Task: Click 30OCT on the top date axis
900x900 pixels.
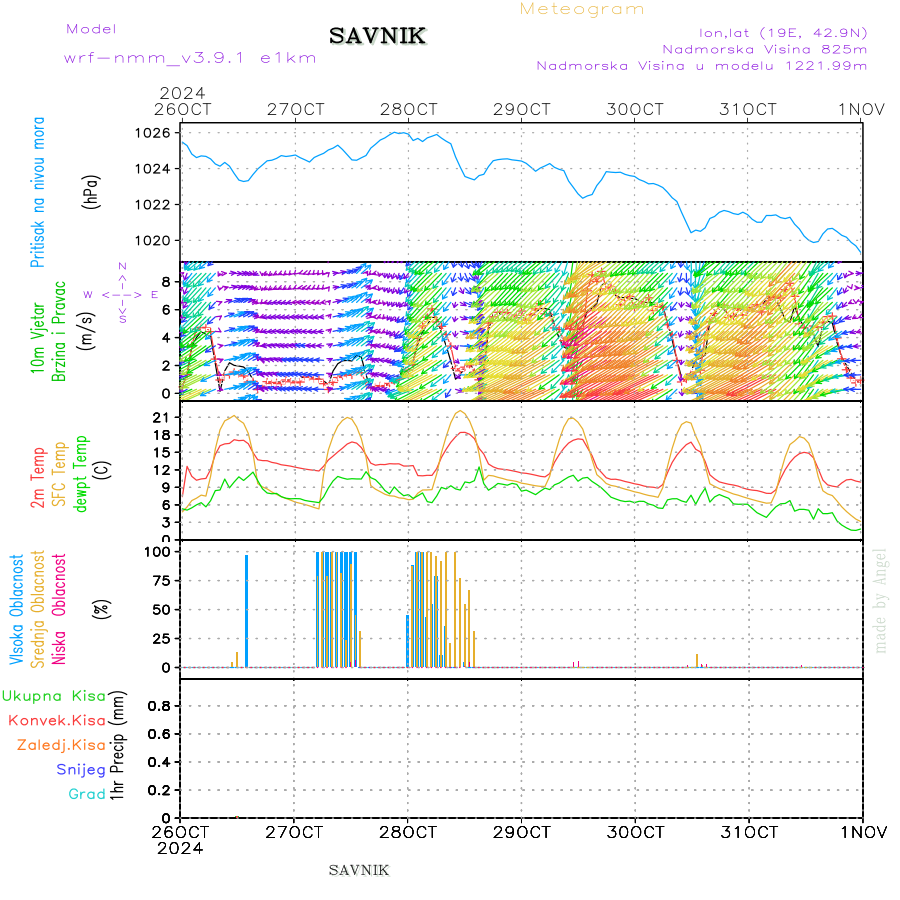Action: click(x=634, y=109)
